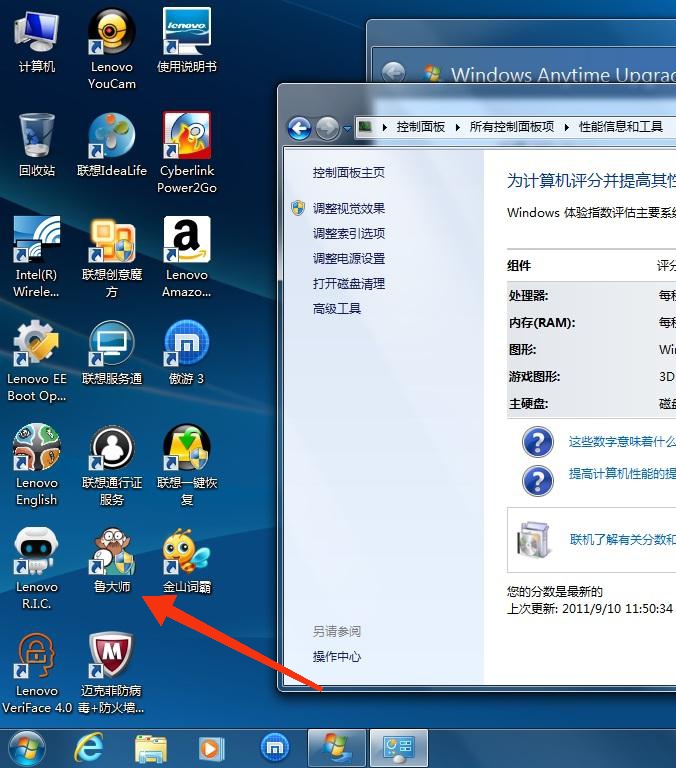676x768 pixels.
Task: Select the 图形: row label
Action: (x=522, y=349)
